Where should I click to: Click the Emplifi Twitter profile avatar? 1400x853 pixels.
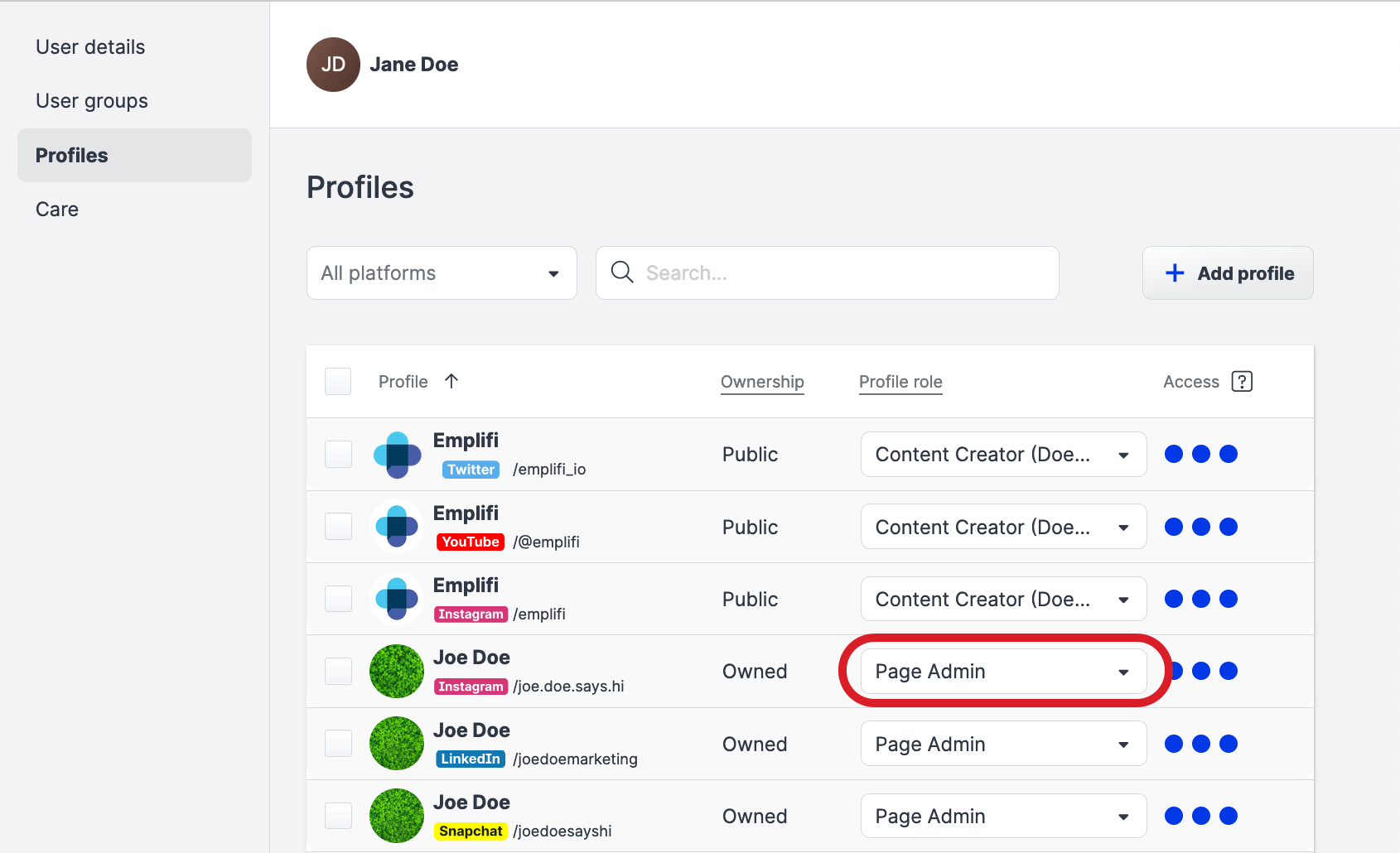point(396,454)
